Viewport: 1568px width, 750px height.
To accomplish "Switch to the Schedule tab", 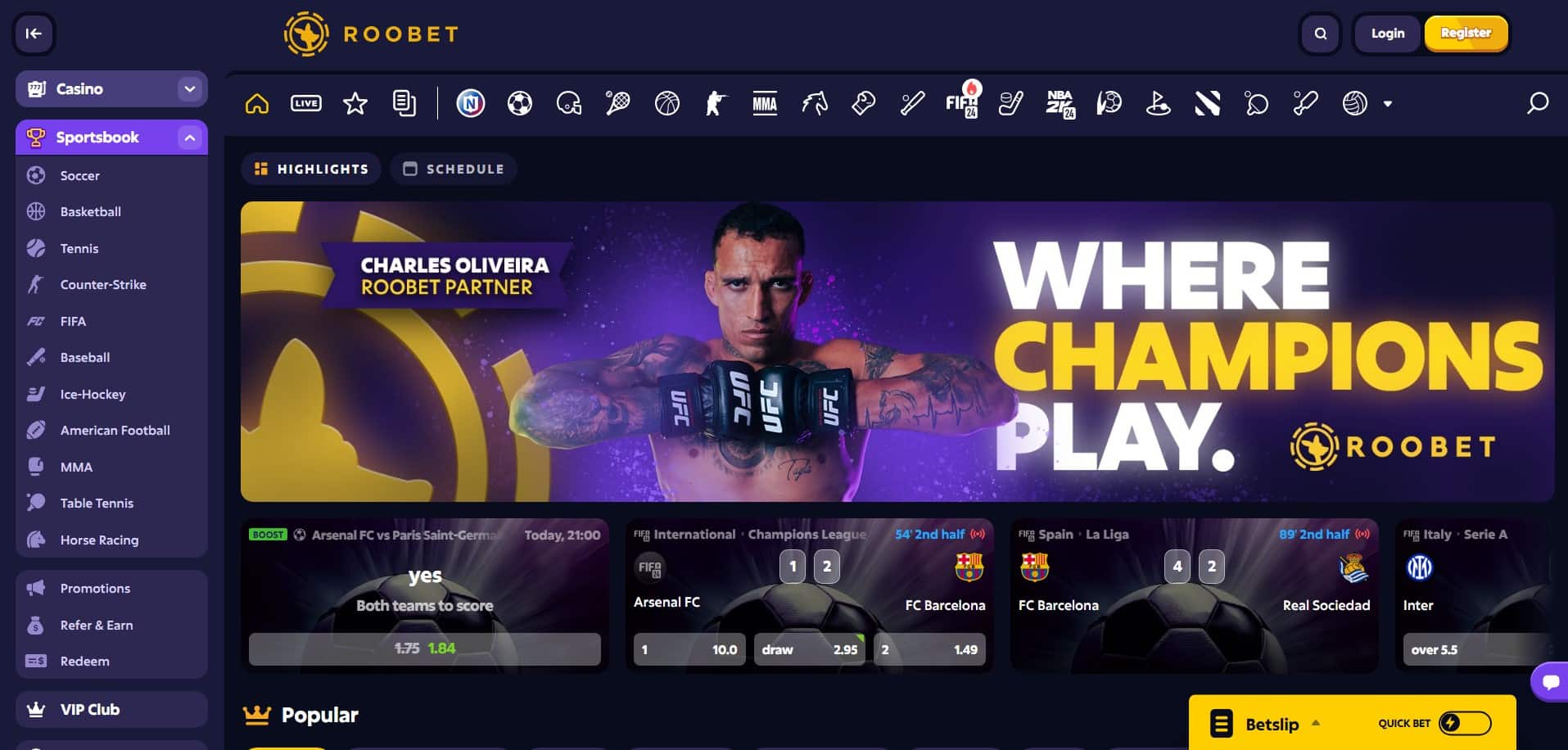I will 454,169.
